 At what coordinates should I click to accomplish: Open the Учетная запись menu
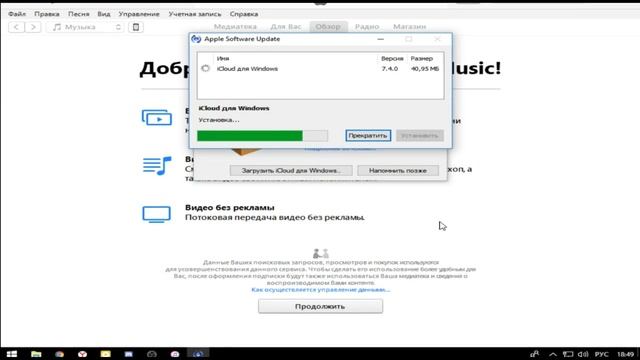[195, 14]
